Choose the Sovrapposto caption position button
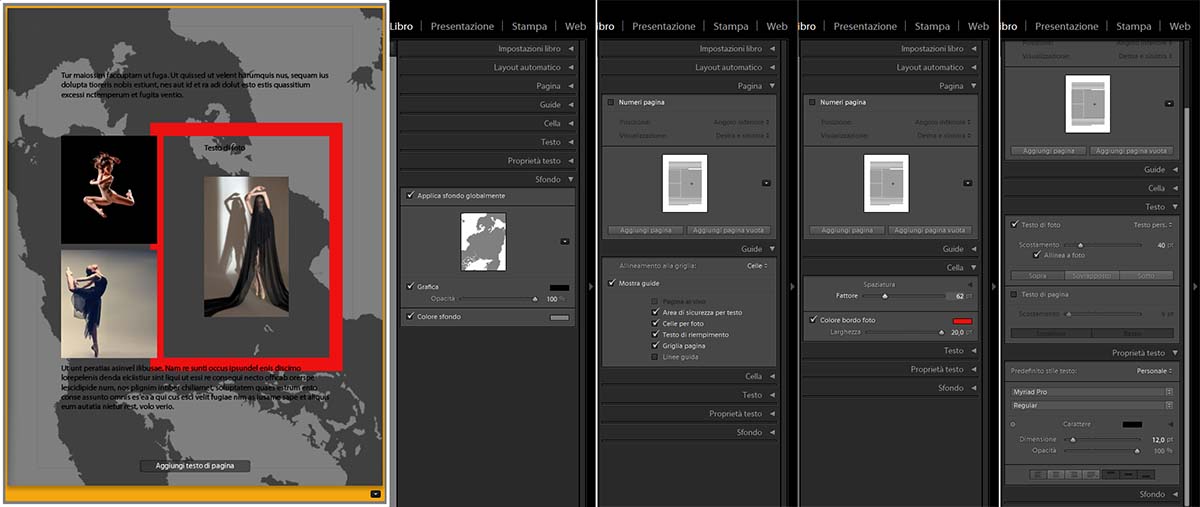The height and width of the screenshot is (507, 1200). (x=1091, y=275)
